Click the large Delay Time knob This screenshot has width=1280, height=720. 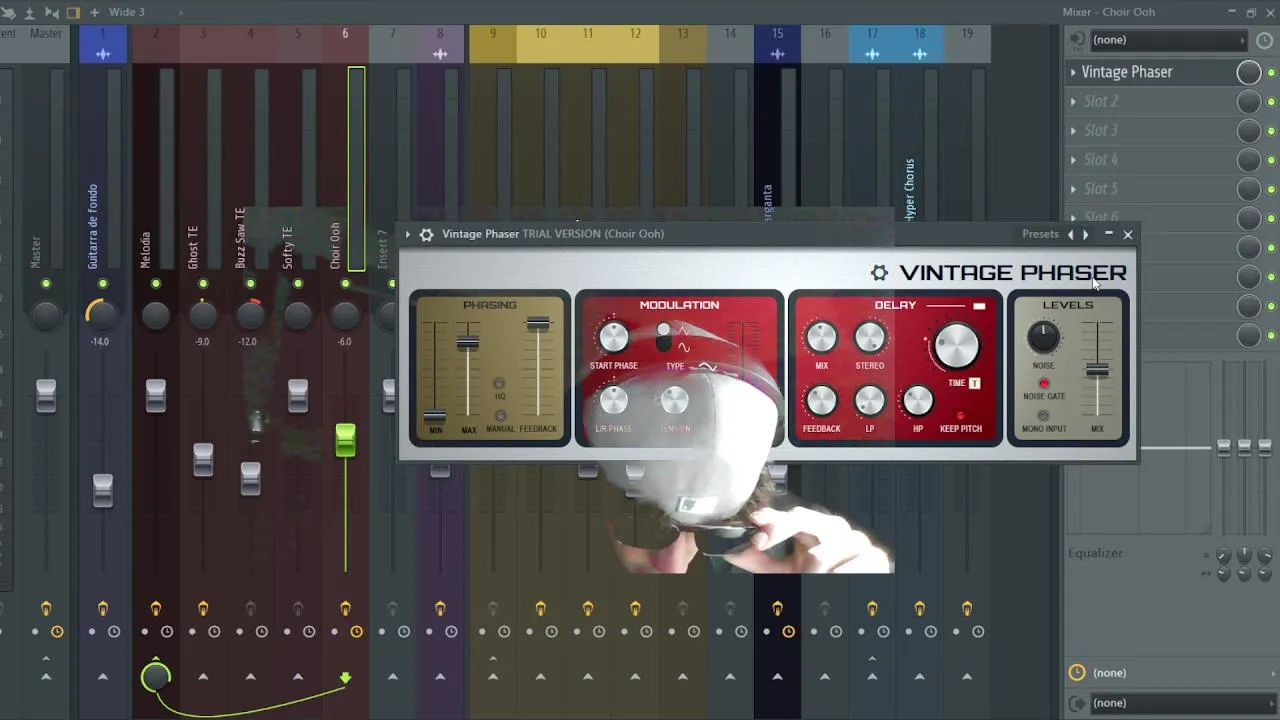coord(956,345)
